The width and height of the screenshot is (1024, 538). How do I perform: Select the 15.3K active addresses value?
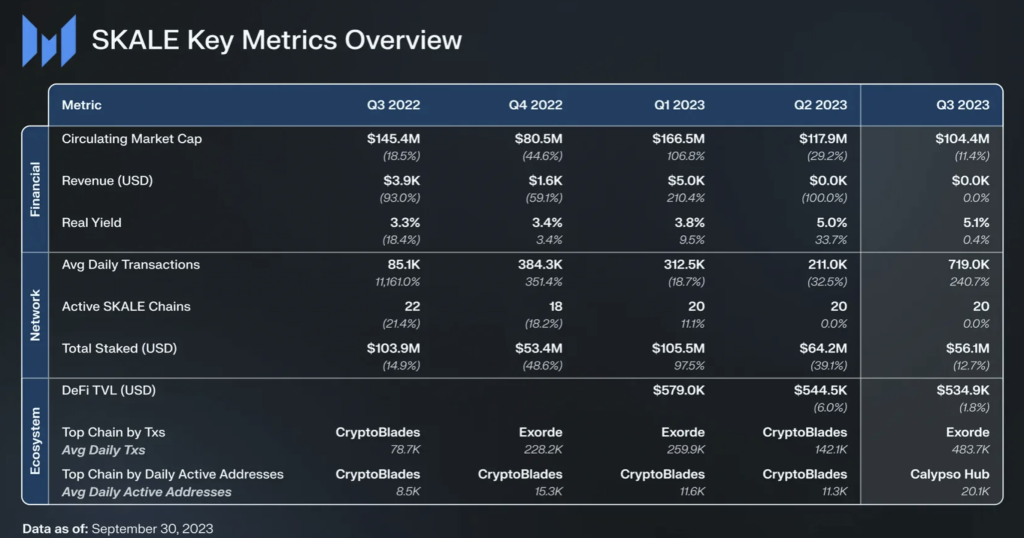point(549,492)
